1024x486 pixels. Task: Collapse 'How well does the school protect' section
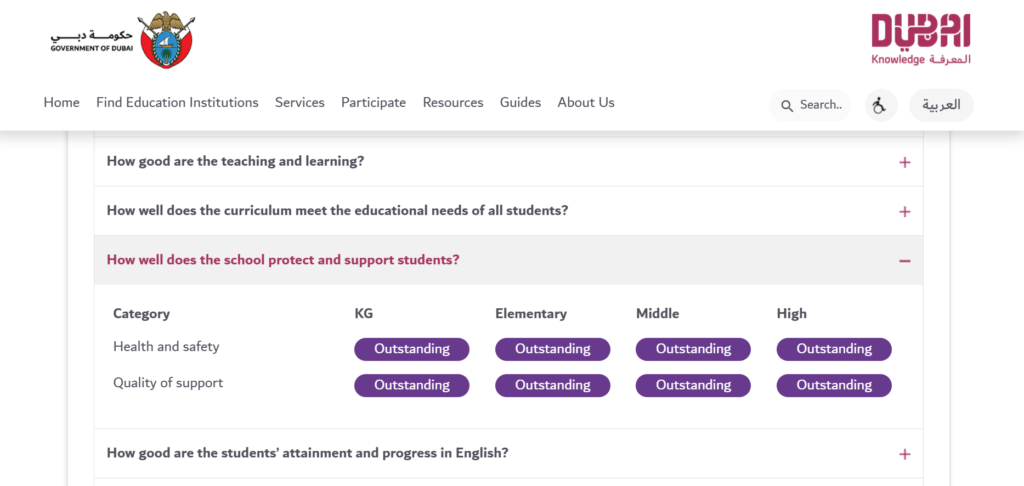(x=509, y=260)
